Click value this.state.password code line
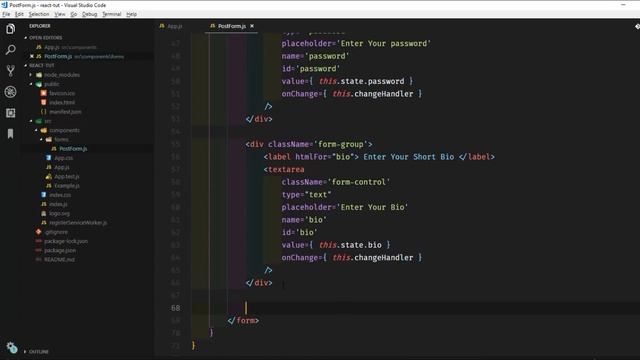The image size is (640, 360). (347, 81)
